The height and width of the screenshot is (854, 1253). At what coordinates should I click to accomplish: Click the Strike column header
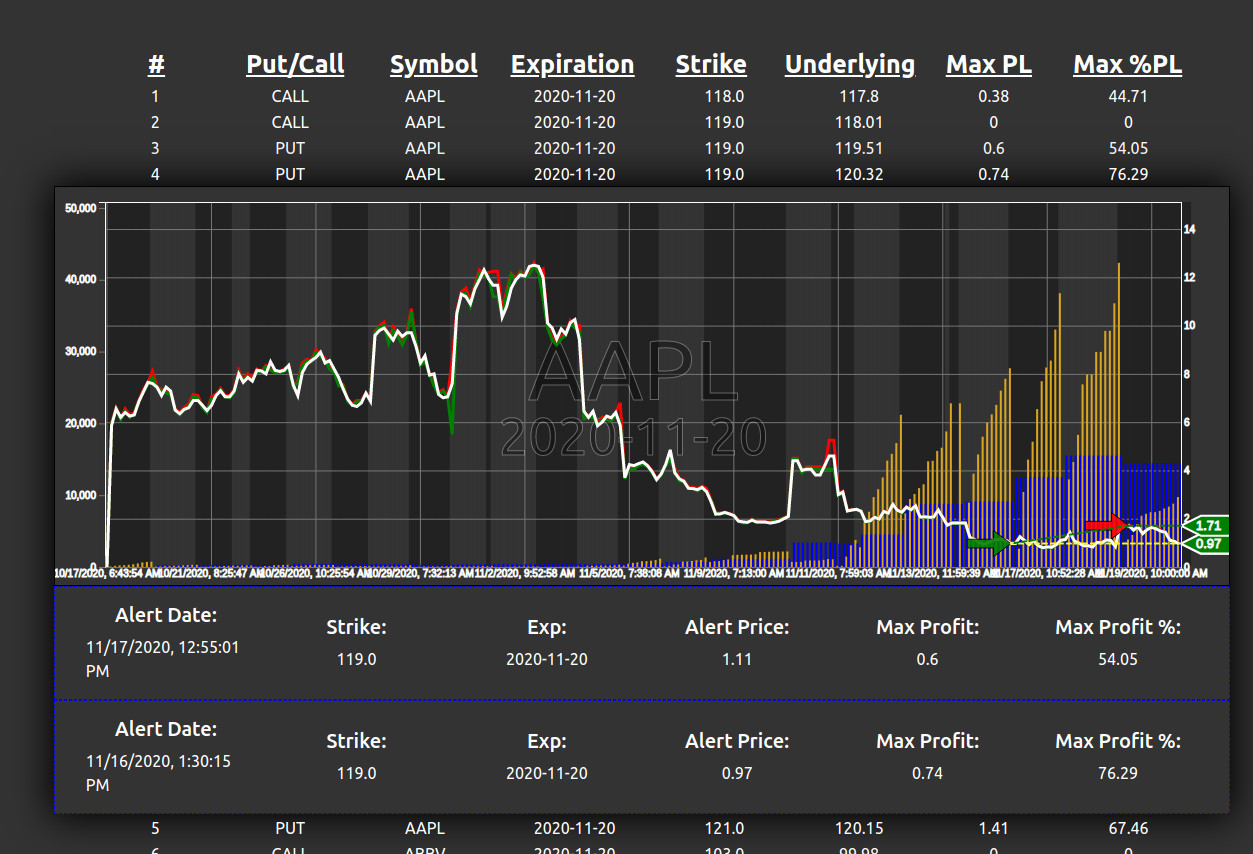[711, 65]
